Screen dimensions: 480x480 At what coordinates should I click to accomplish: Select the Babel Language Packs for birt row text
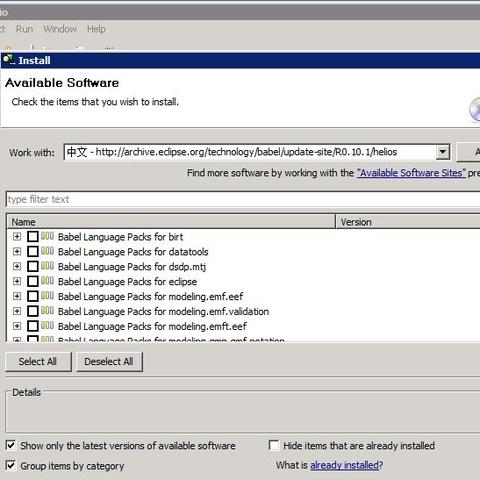coord(120,237)
